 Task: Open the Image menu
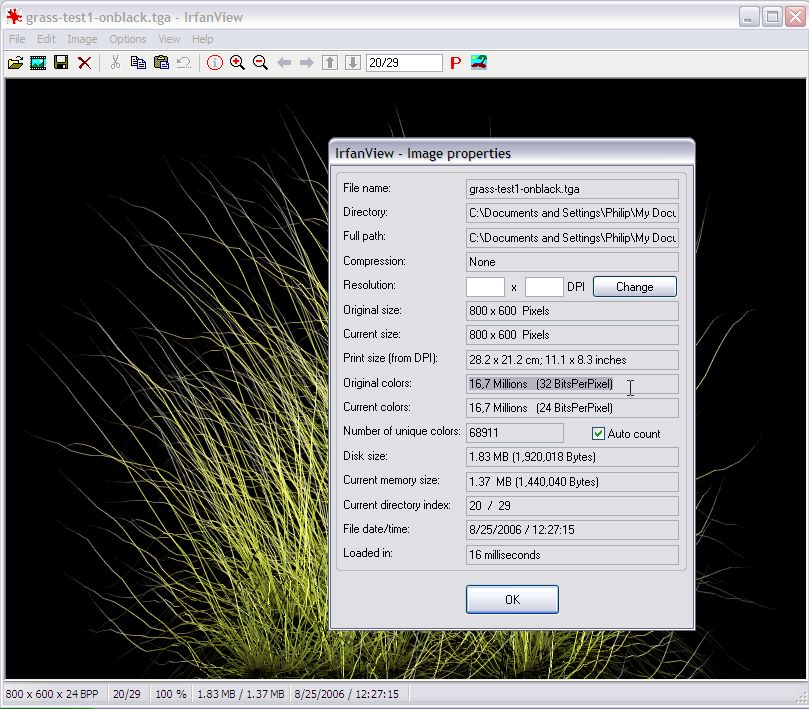click(x=82, y=39)
